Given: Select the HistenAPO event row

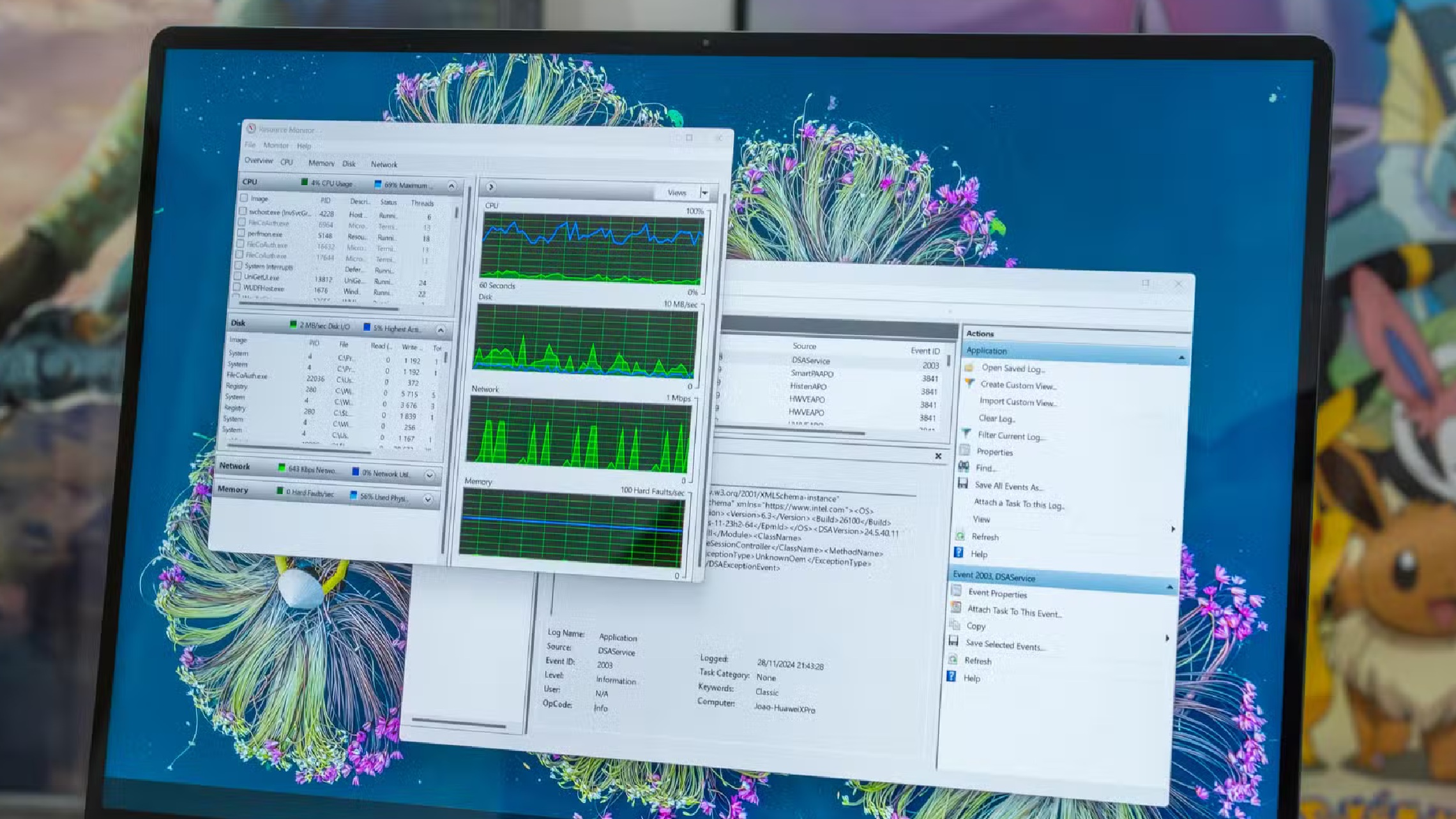Looking at the screenshot, I should (828, 387).
